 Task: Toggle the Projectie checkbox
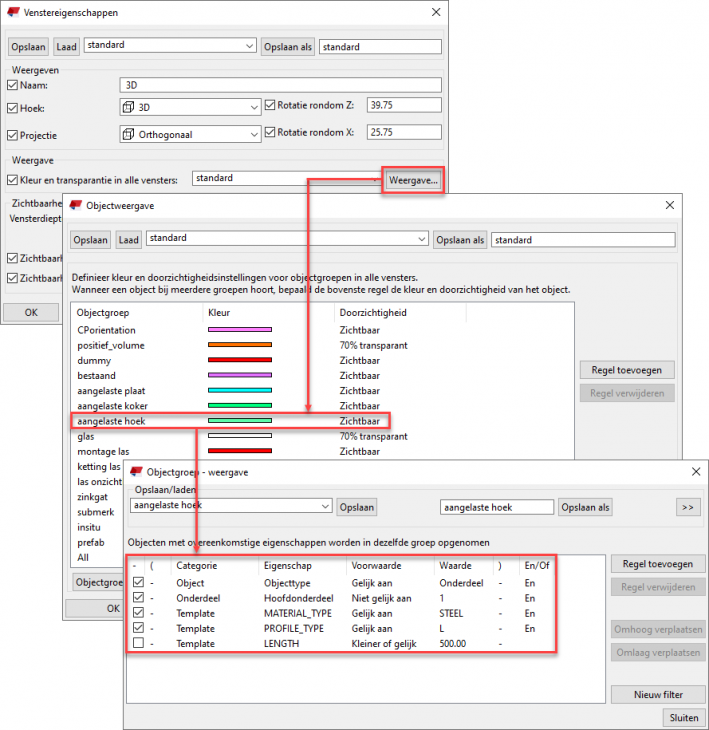coord(13,135)
